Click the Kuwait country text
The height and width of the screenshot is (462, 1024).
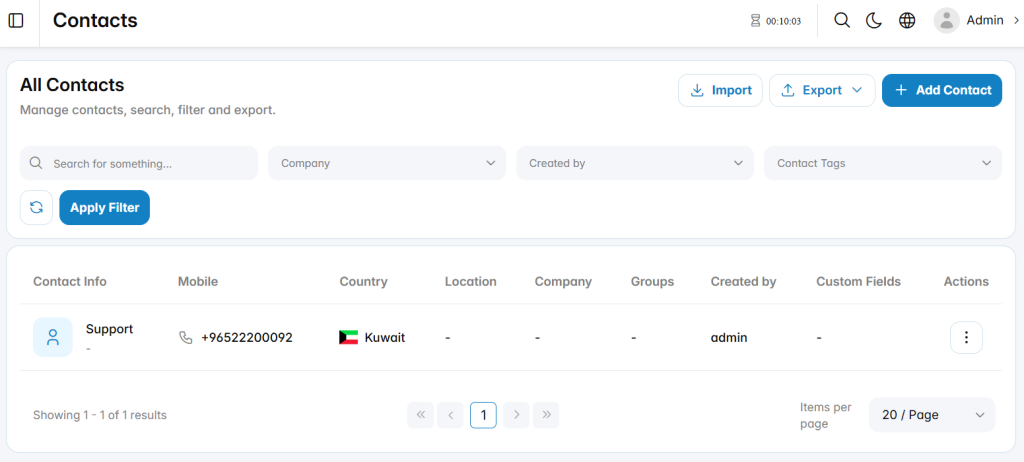385,338
